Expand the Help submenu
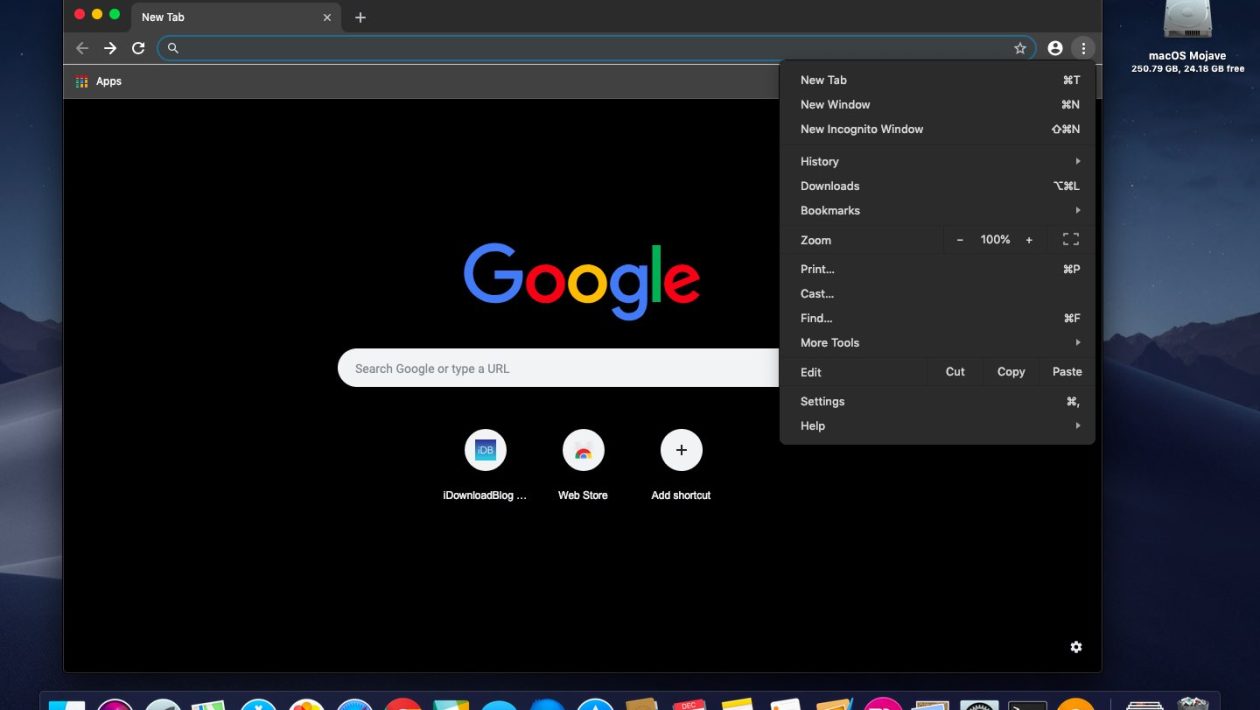Screen dimensions: 1260x710 [937, 426]
